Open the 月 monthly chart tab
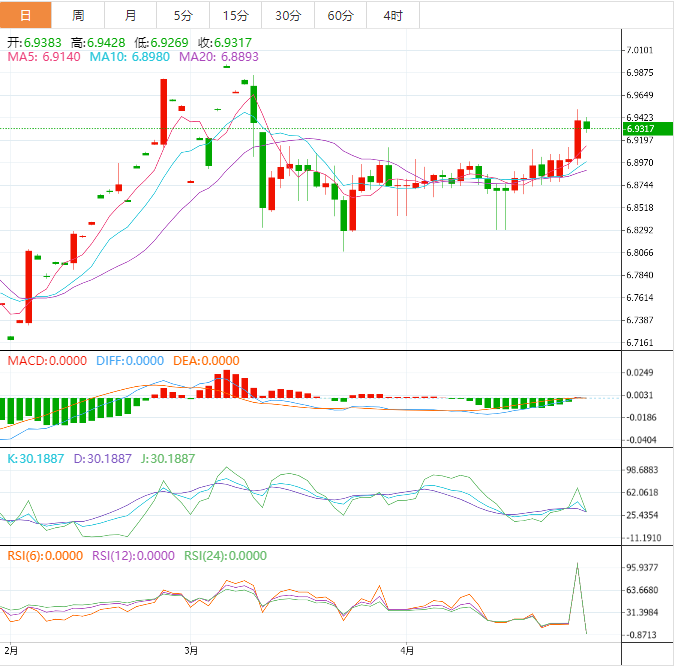Screen dimensions: 678x669 coord(131,15)
